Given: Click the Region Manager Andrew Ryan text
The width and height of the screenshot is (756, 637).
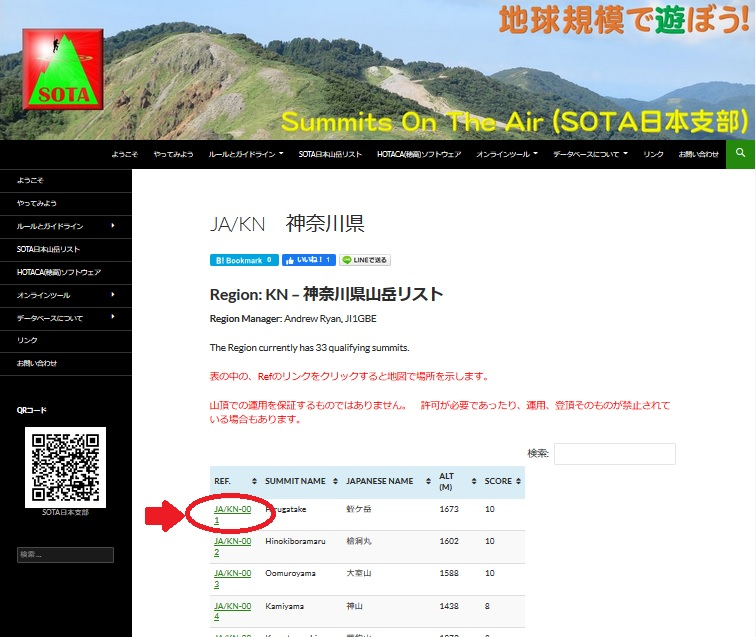Looking at the screenshot, I should [293, 319].
